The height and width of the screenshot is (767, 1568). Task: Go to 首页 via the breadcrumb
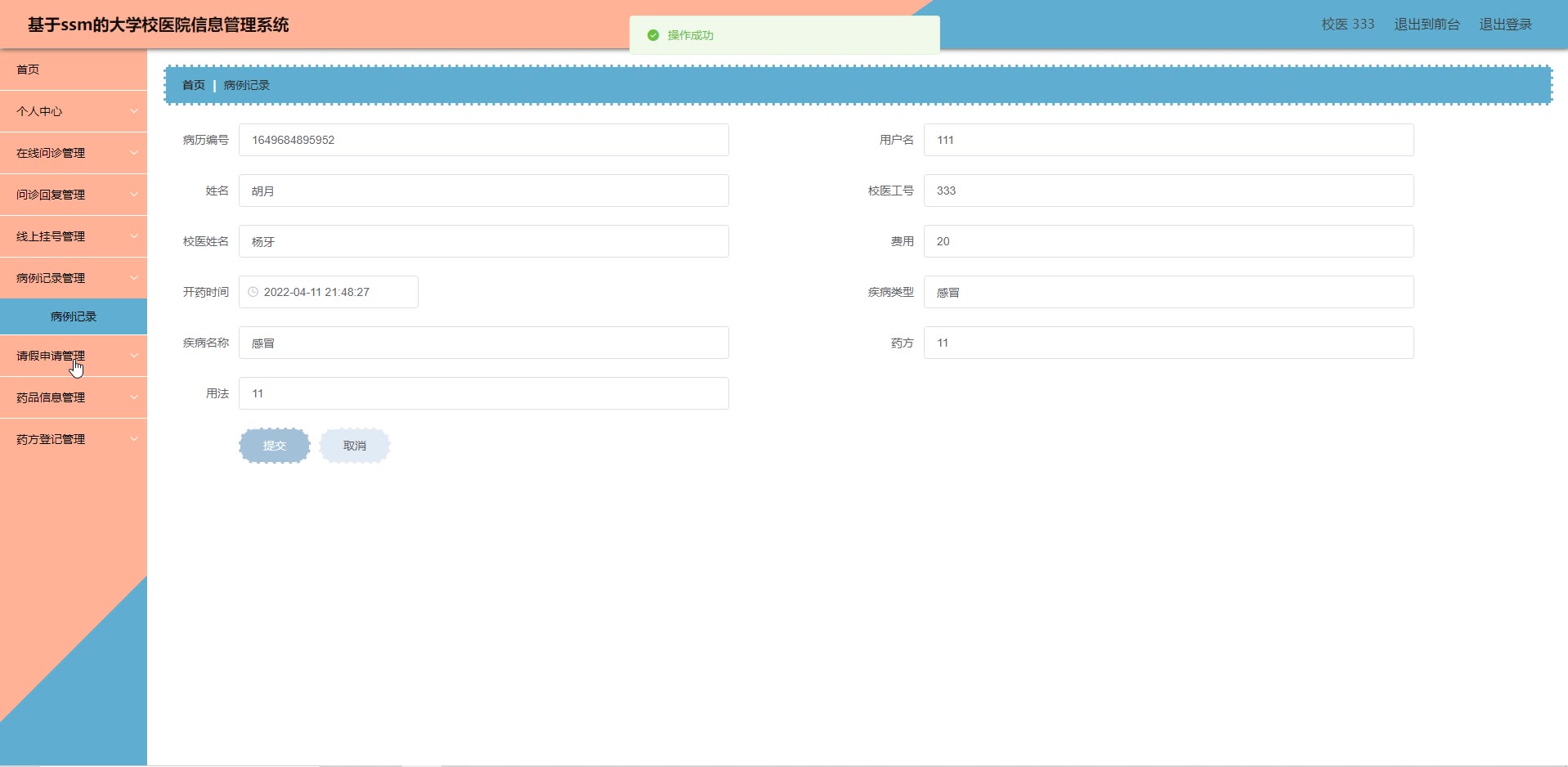point(194,85)
